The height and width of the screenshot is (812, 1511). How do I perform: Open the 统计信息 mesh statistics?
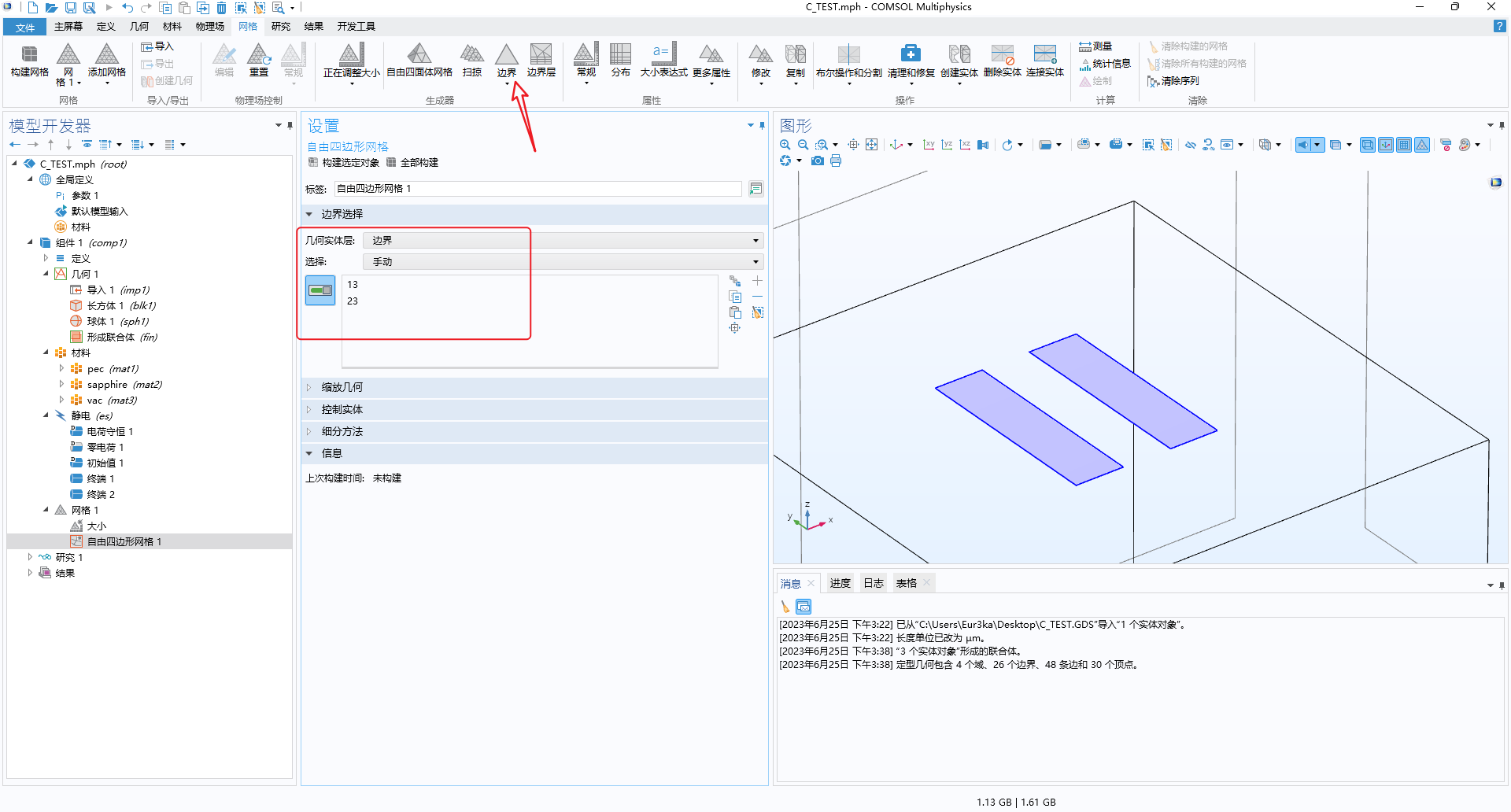pos(1105,64)
